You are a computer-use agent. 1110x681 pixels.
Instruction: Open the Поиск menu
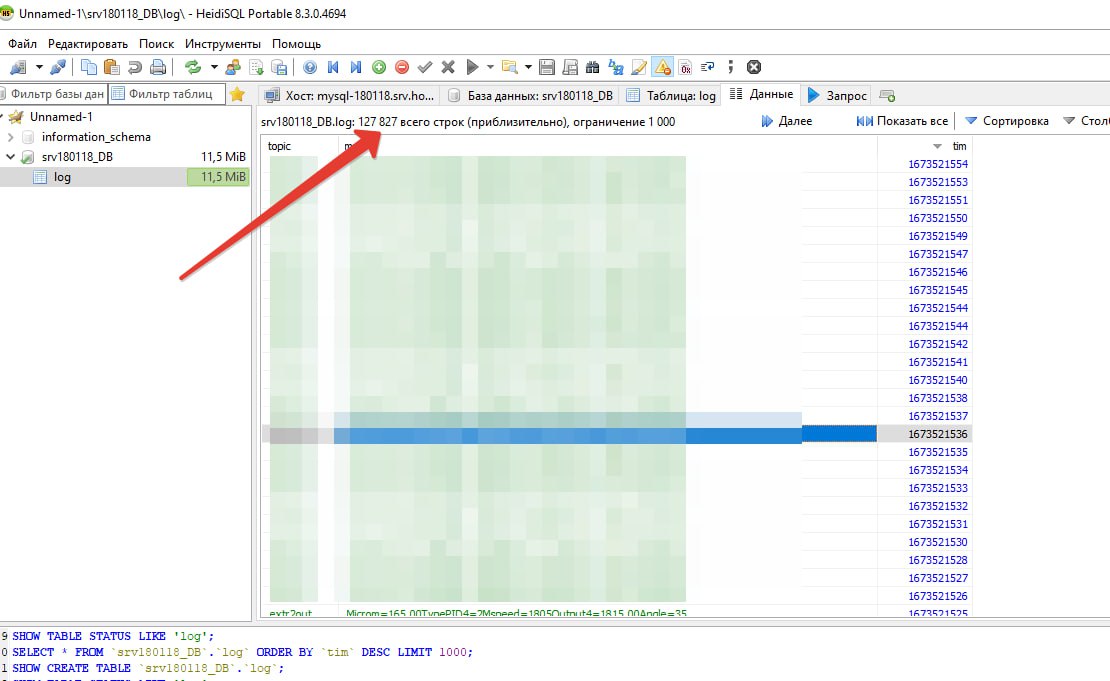coord(156,44)
